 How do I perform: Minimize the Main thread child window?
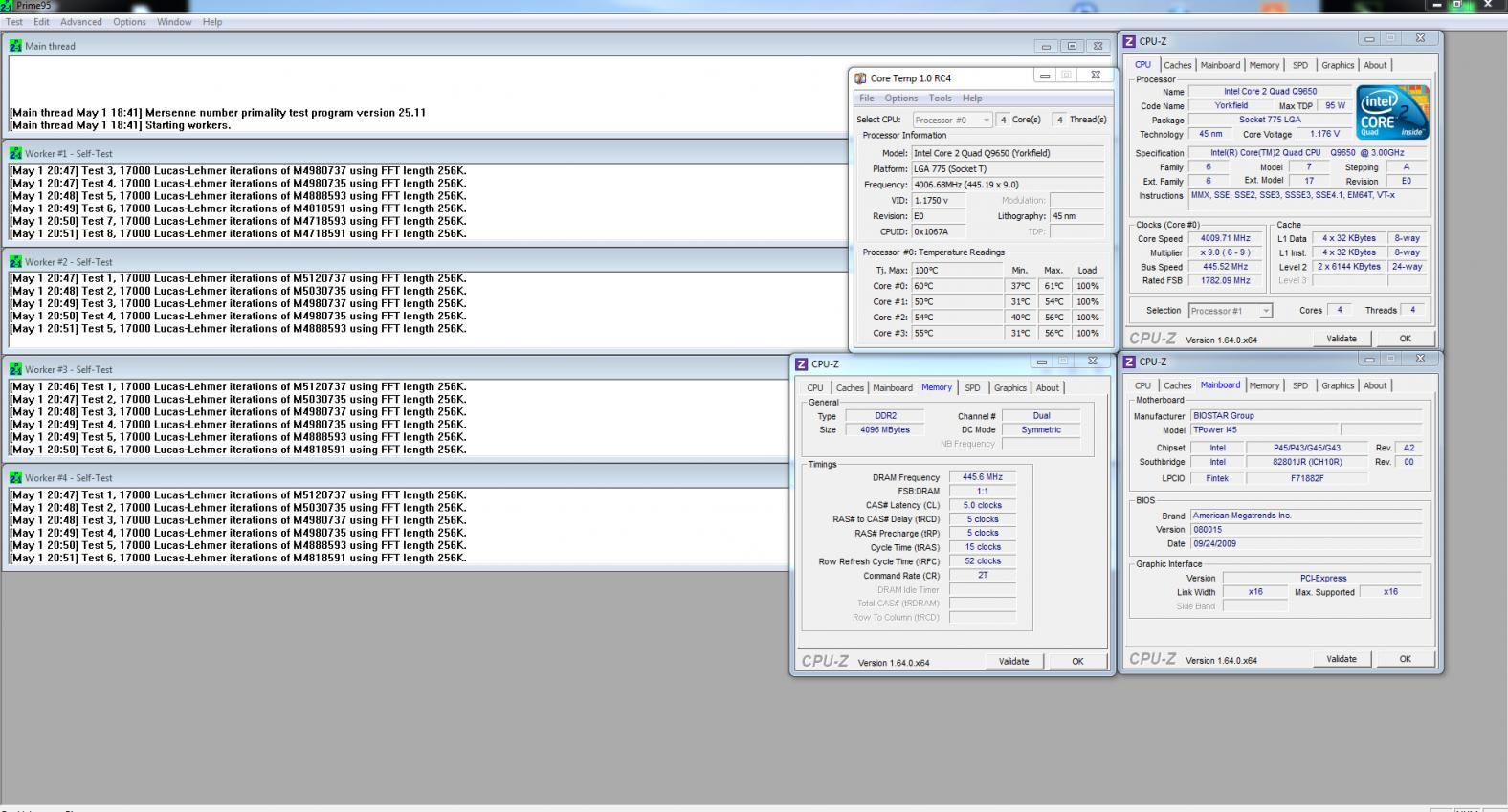[x=1046, y=46]
